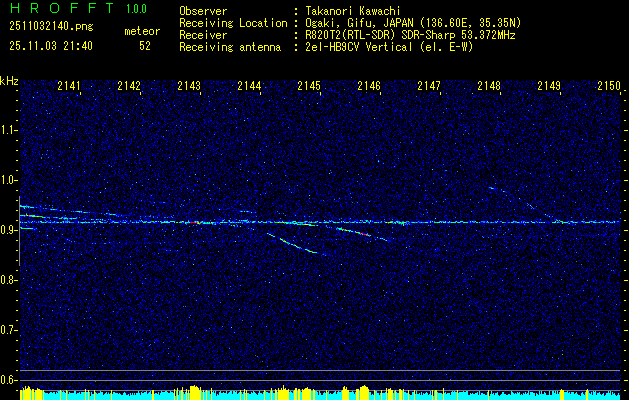Click frequency axis label 0.7
The width and height of the screenshot is (629, 400).
(8, 330)
